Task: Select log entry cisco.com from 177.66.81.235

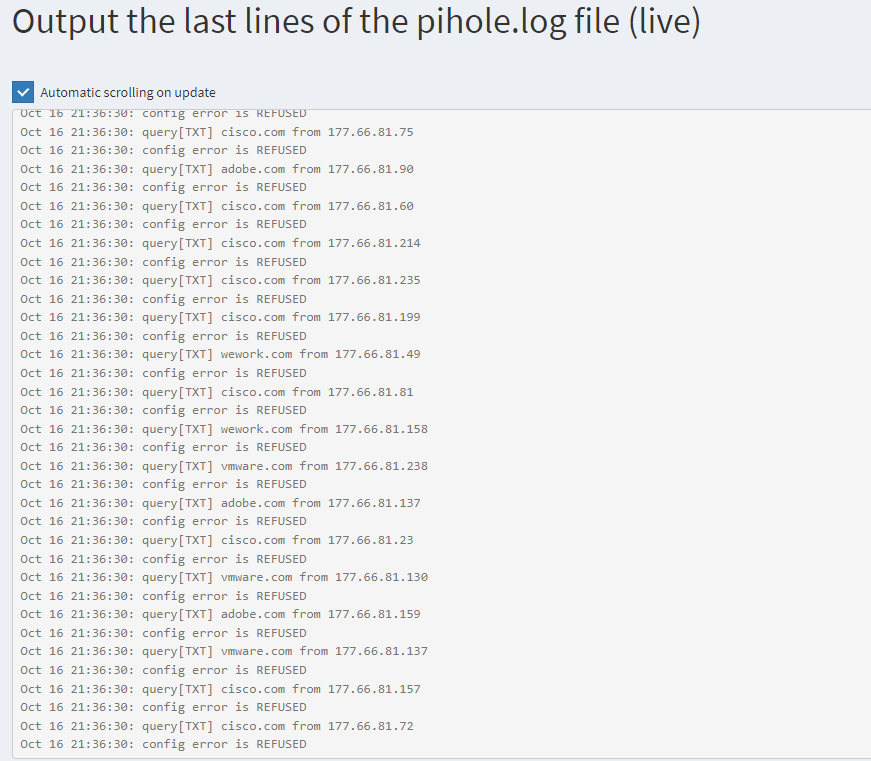Action: 221,281
